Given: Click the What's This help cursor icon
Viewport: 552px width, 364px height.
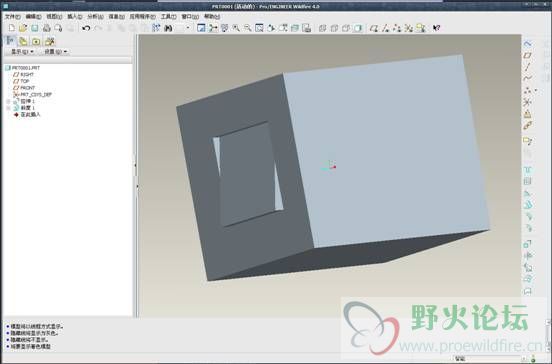Looking at the screenshot, I should coord(436,28).
